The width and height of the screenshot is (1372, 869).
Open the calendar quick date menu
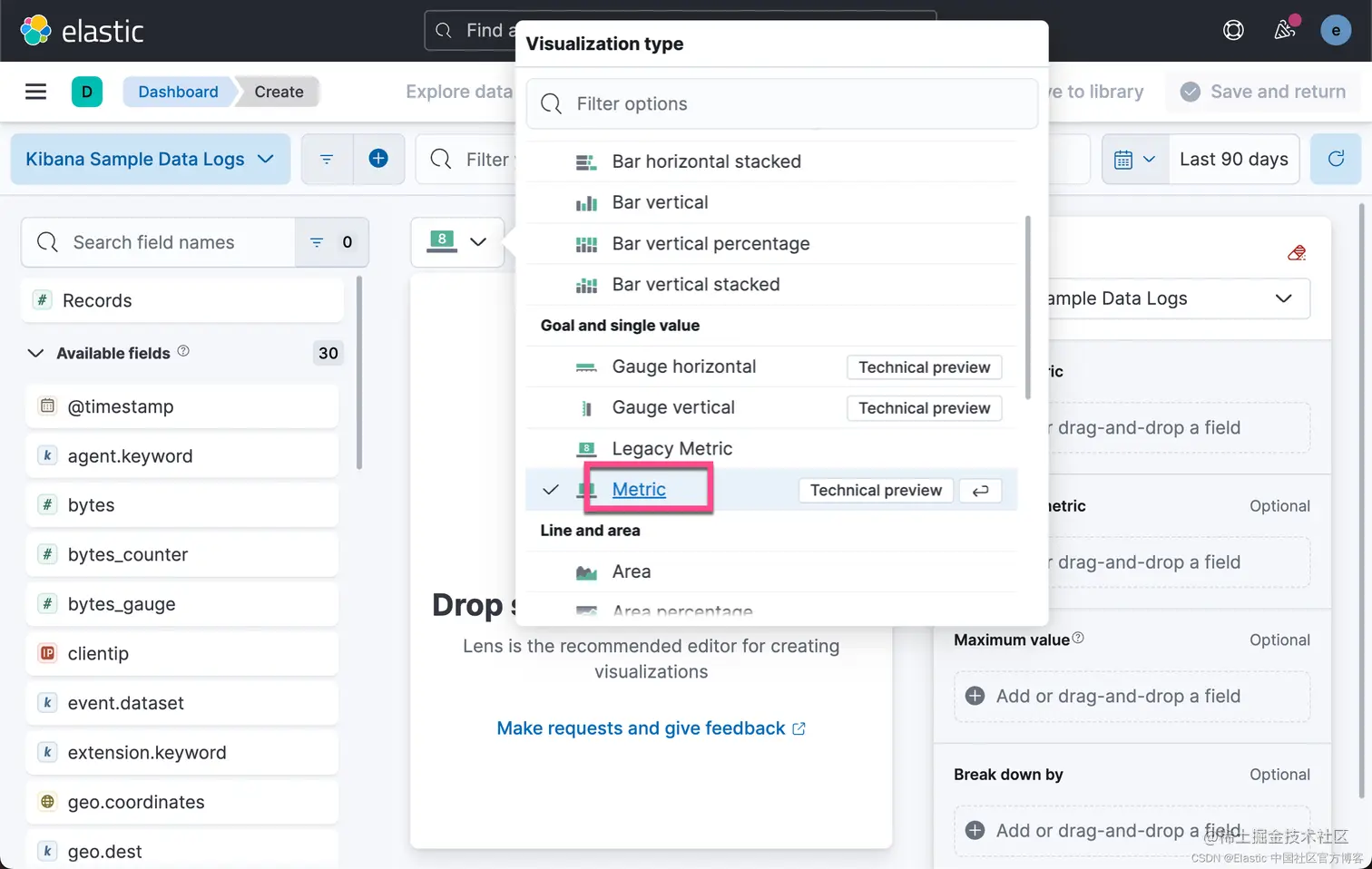1134,159
